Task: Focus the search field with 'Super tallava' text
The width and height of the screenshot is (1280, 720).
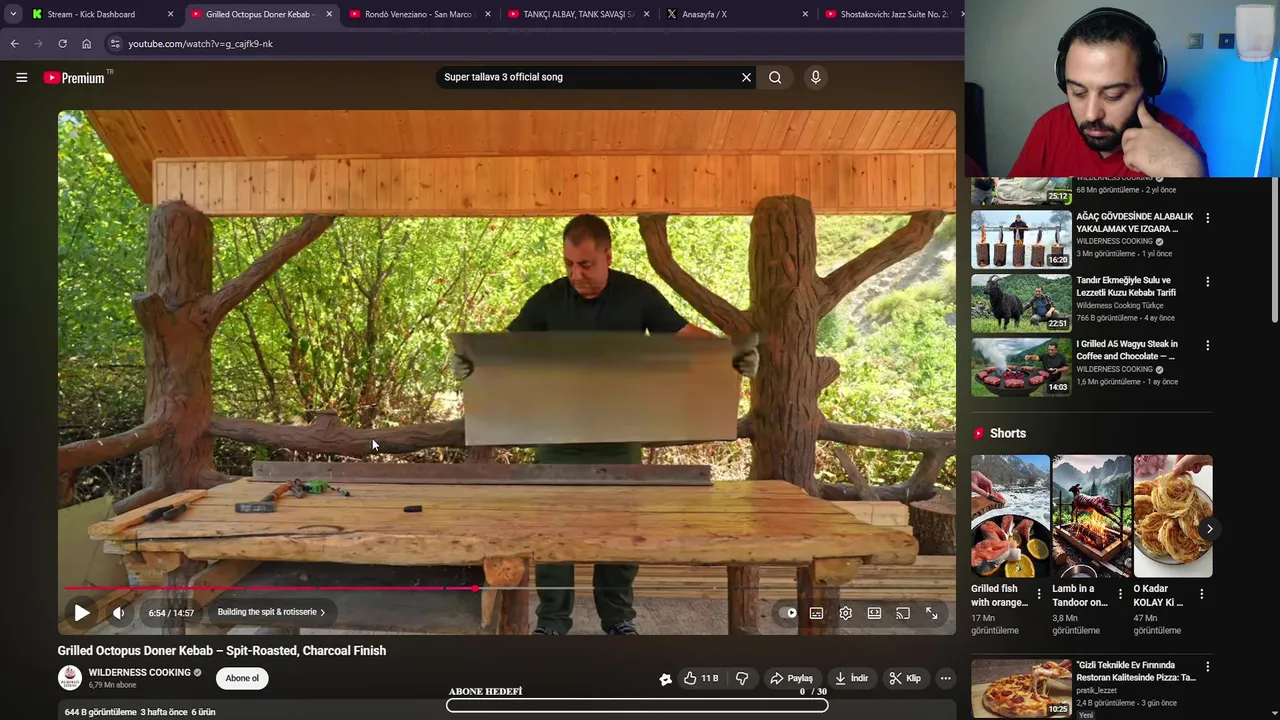Action: [588, 77]
